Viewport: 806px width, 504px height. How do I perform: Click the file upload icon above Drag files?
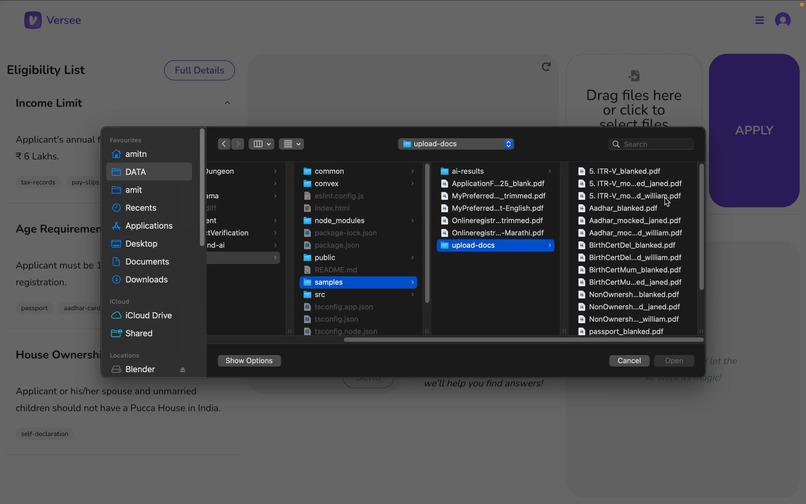[x=634, y=76]
